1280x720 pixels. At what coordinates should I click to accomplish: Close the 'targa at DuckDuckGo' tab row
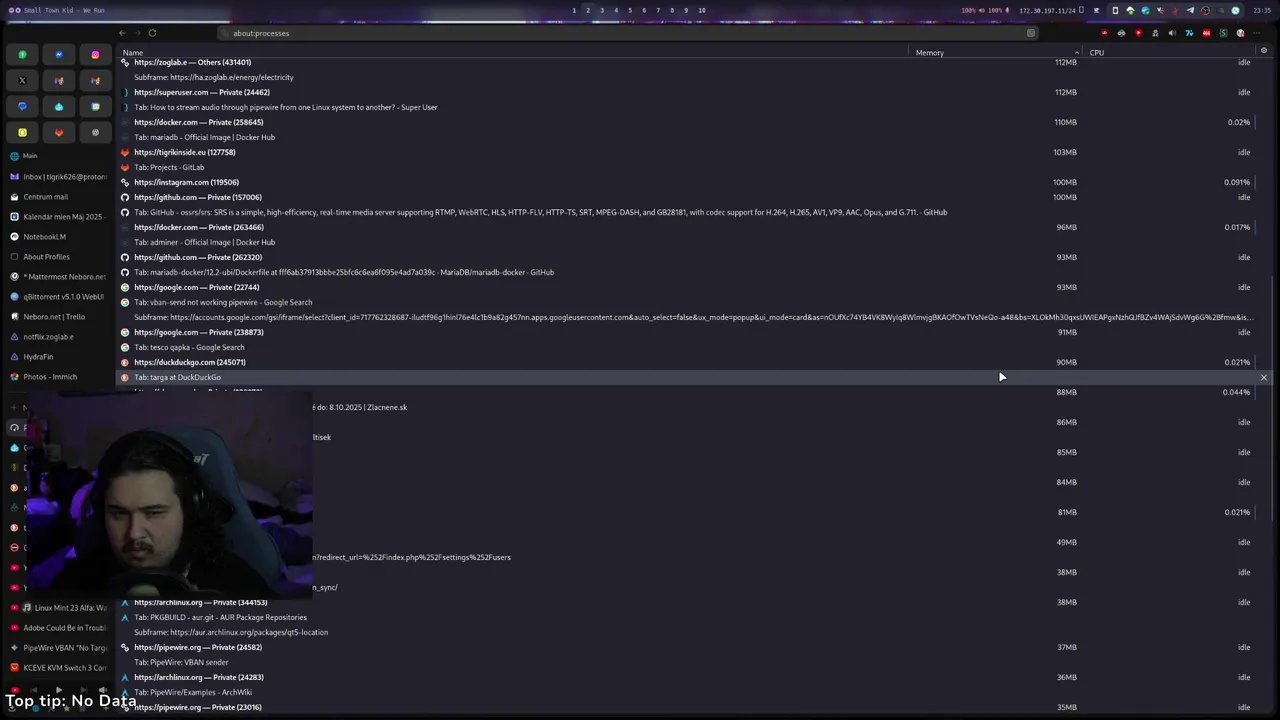(1264, 377)
